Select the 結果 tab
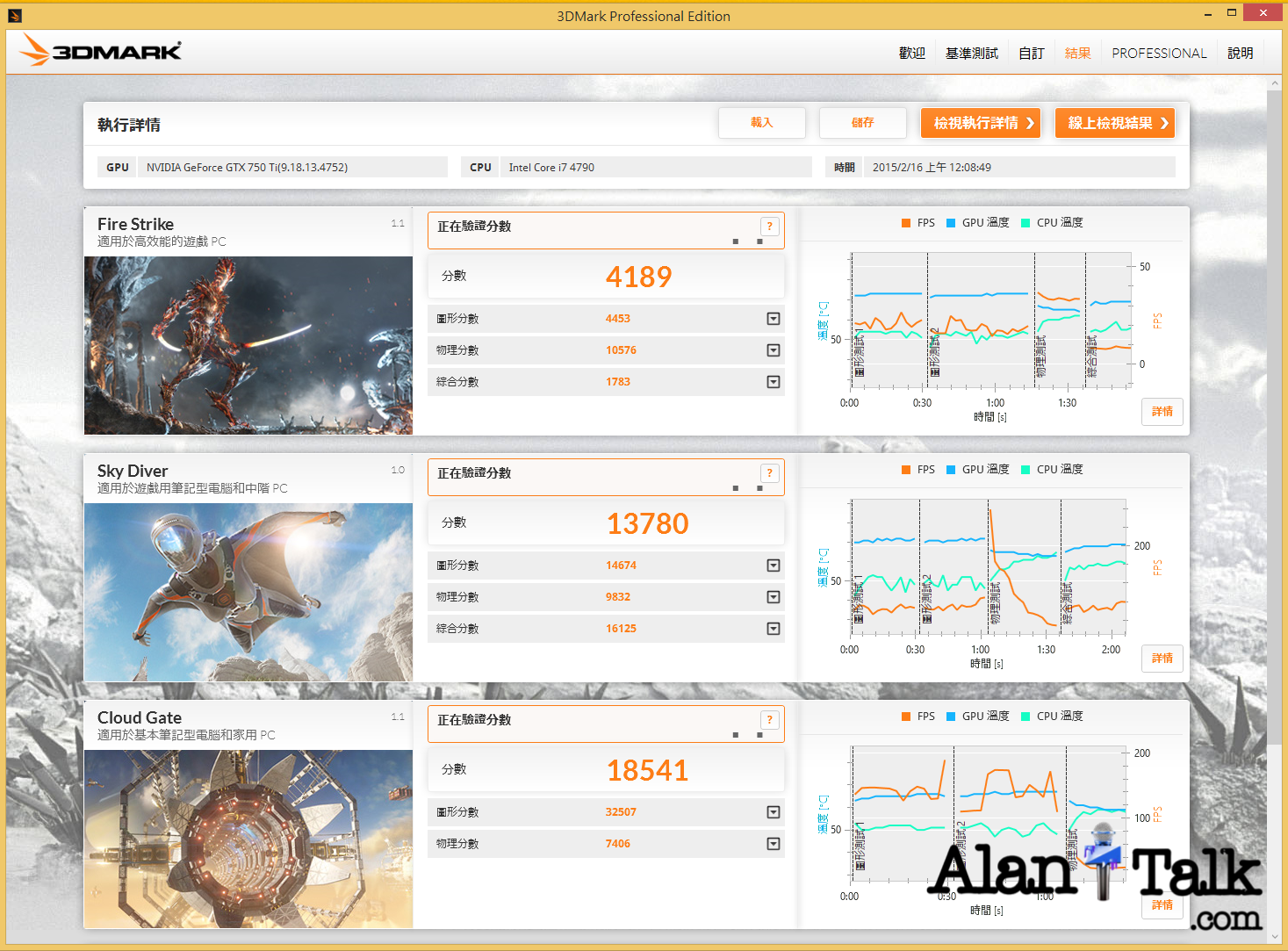1288x951 pixels. (1078, 53)
